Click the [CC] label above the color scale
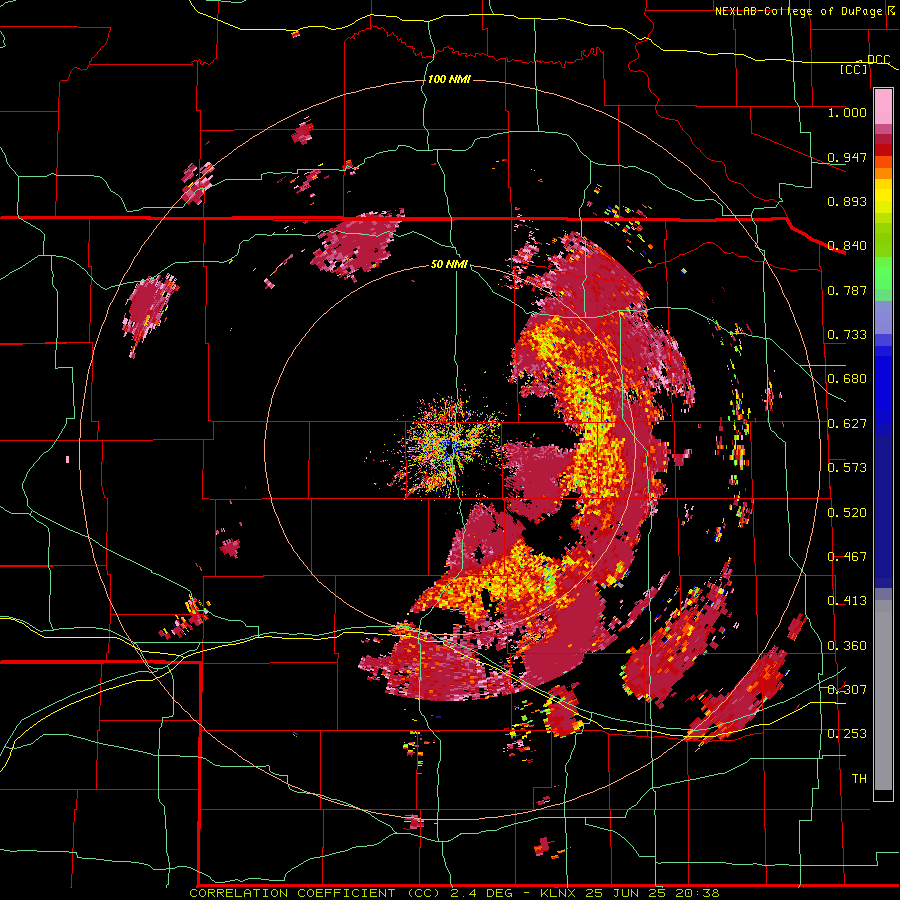The width and height of the screenshot is (900, 900). tap(854, 69)
